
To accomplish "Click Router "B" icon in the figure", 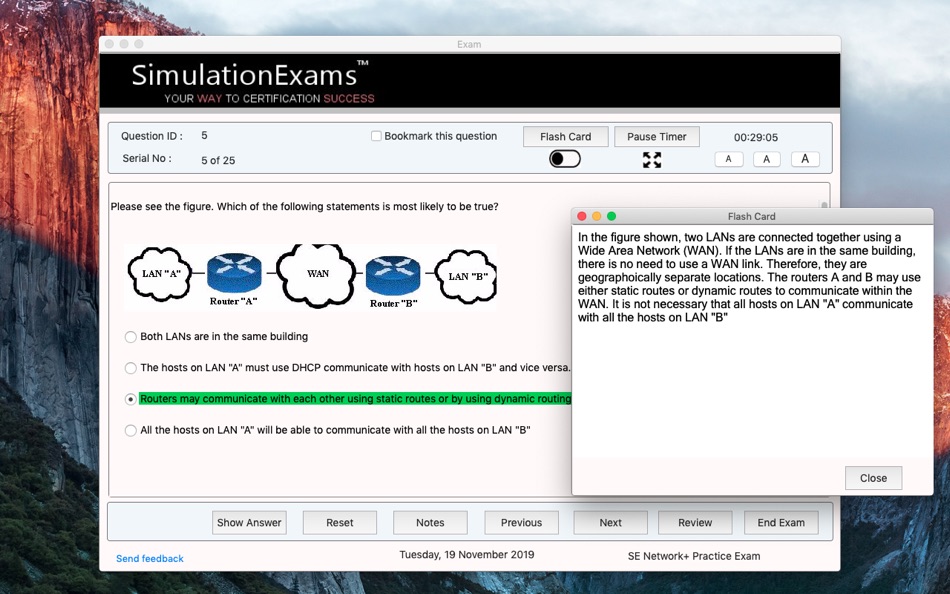I will pyautogui.click(x=393, y=275).
